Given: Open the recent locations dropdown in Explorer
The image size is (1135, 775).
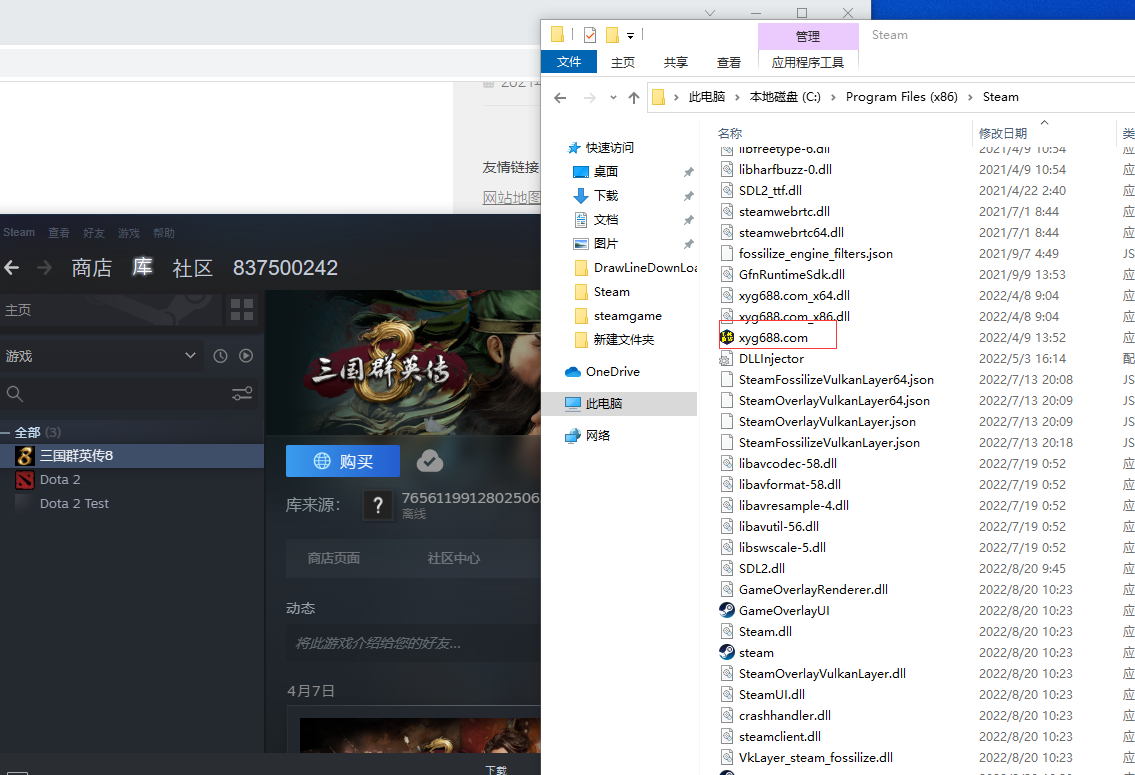Looking at the screenshot, I should point(611,98).
